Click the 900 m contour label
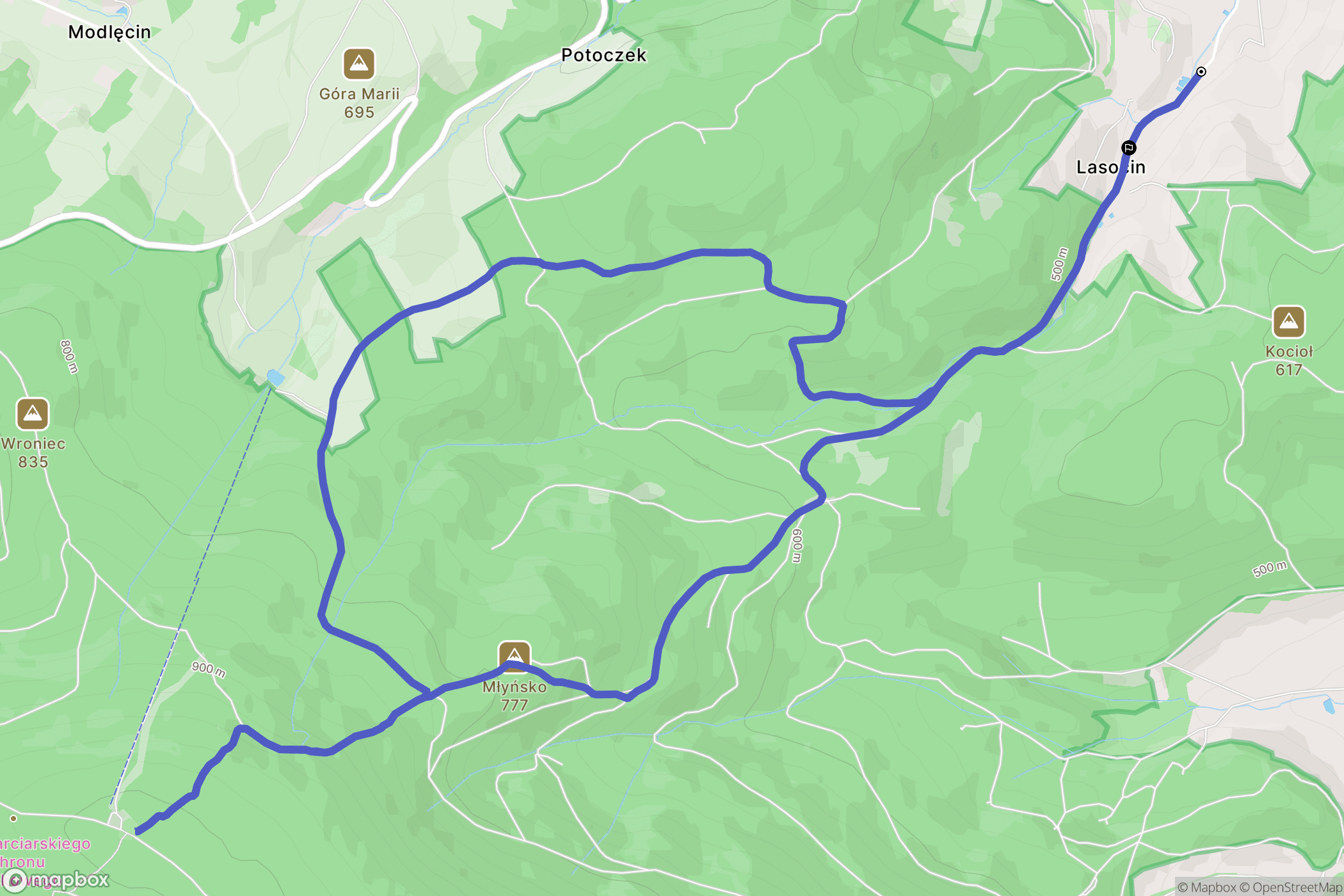Image resolution: width=1344 pixels, height=896 pixels. [209, 669]
